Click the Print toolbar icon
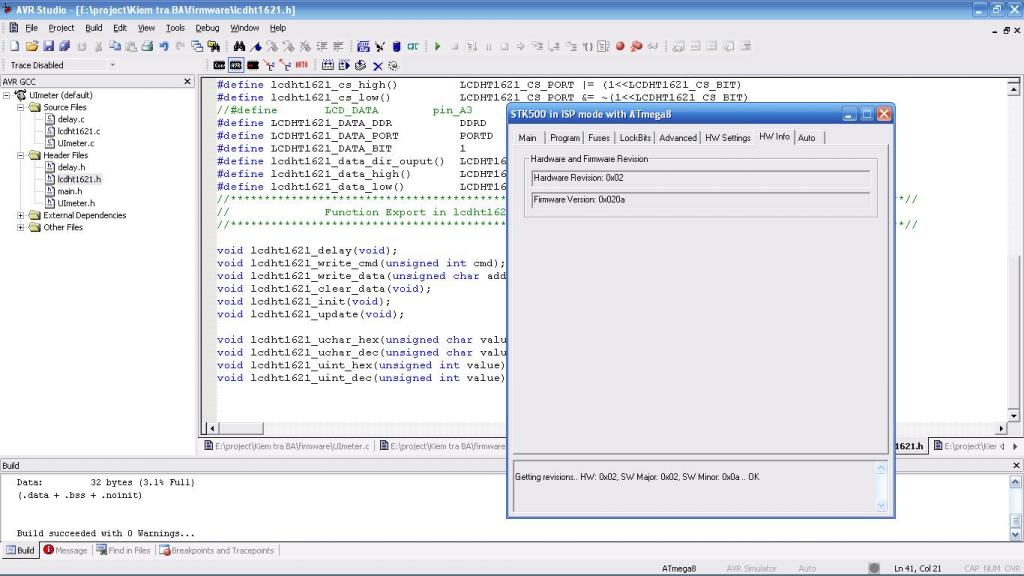Screen dimensions: 1024x576 [x=147, y=46]
